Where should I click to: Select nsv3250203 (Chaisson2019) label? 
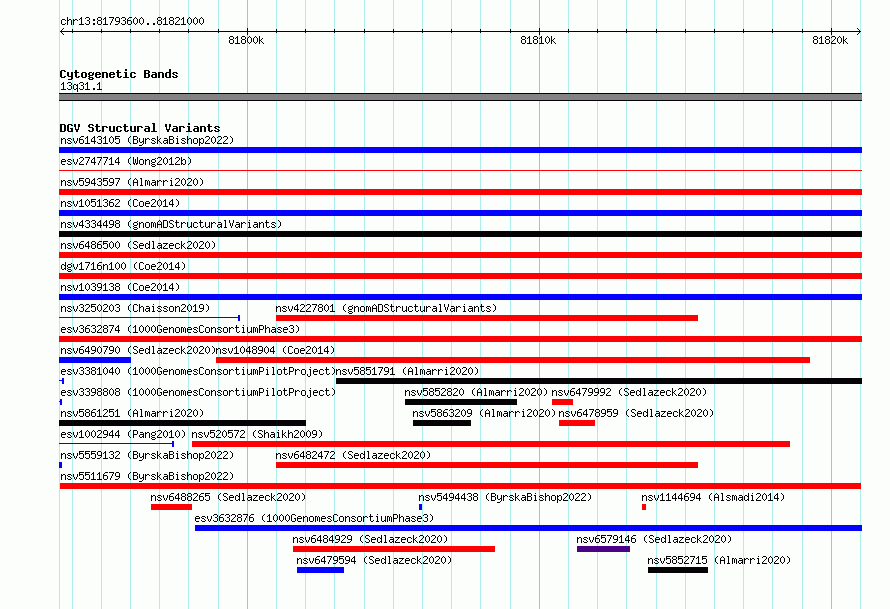click(x=135, y=308)
